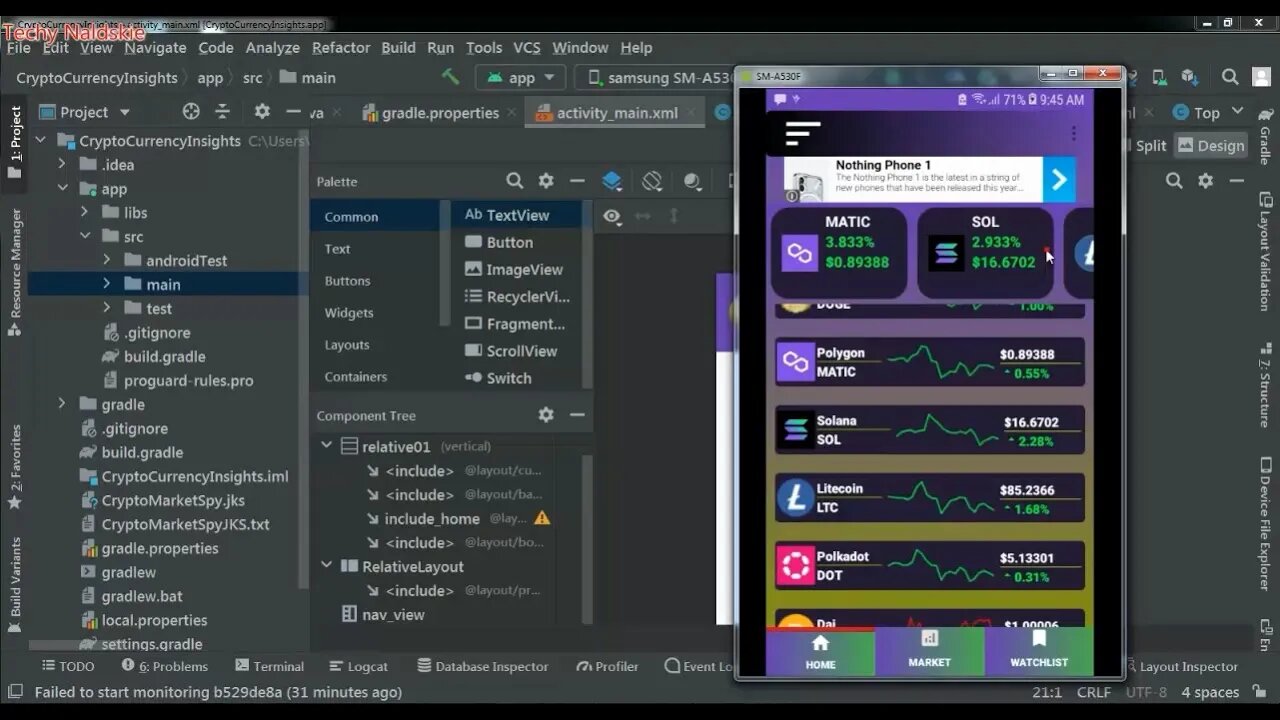Select Locate Opened File target icon in Project panel
Screen dimensions: 1280x720
tap(191, 112)
